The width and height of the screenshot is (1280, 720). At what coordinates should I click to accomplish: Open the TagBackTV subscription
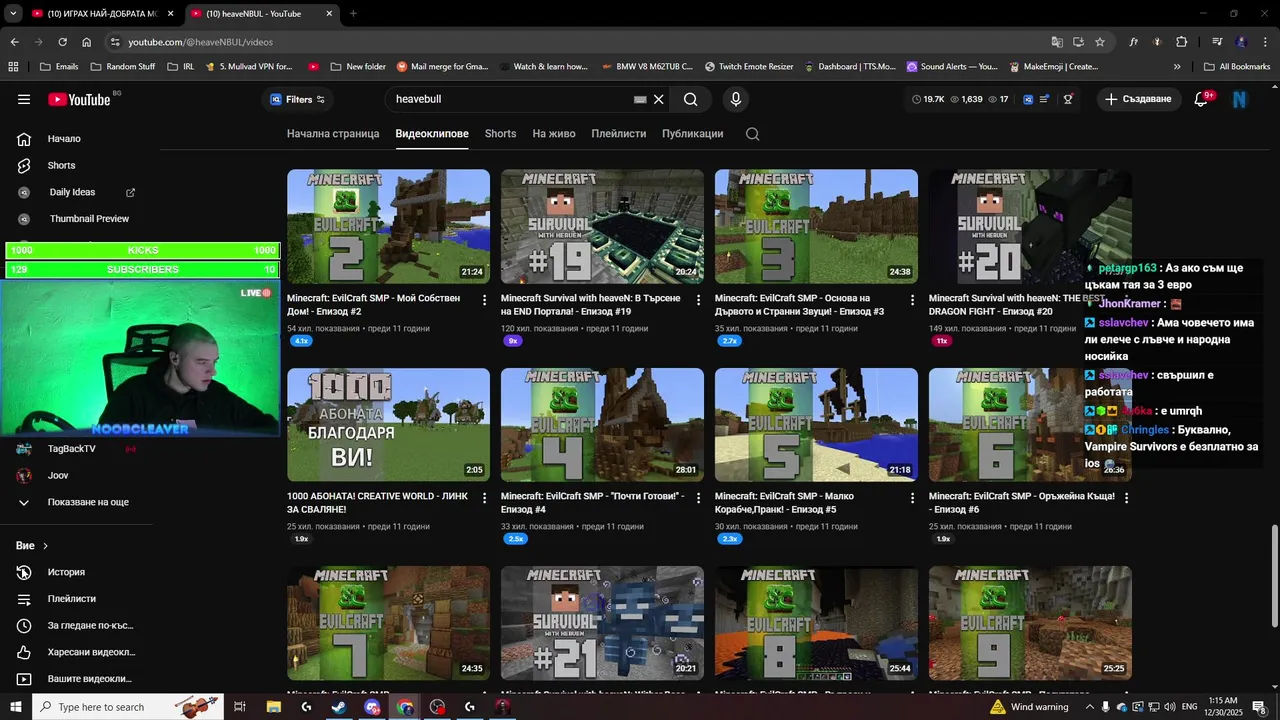pos(80,449)
